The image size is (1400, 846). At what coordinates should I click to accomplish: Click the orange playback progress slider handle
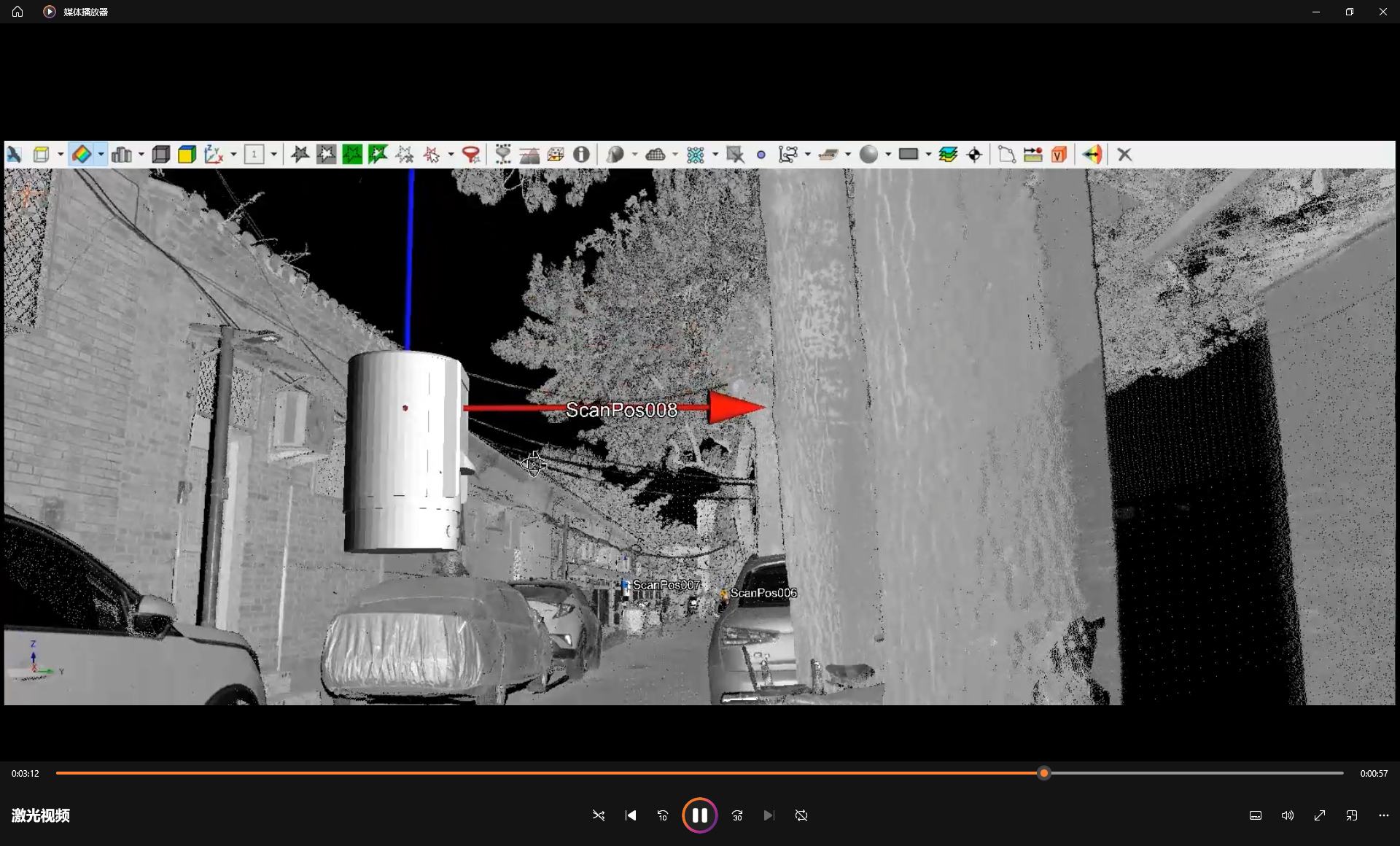(1044, 773)
